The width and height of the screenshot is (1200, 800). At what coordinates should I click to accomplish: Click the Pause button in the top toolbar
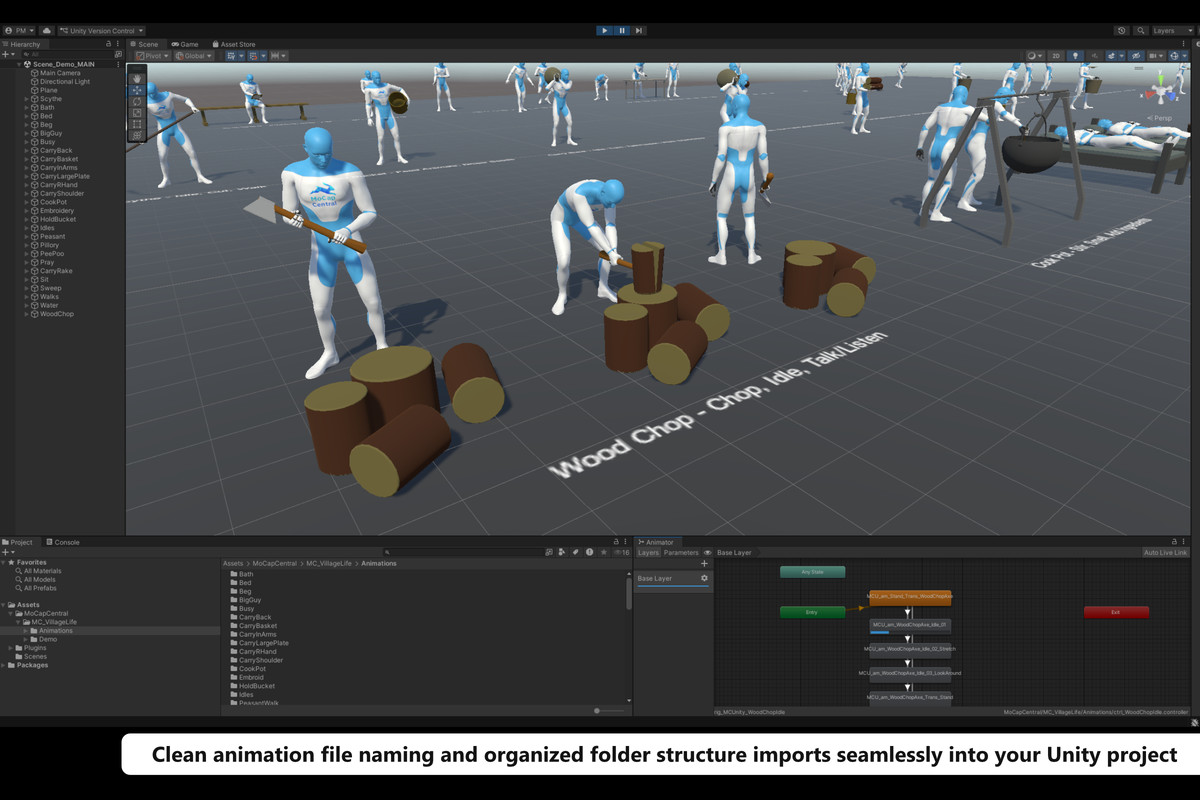(620, 30)
